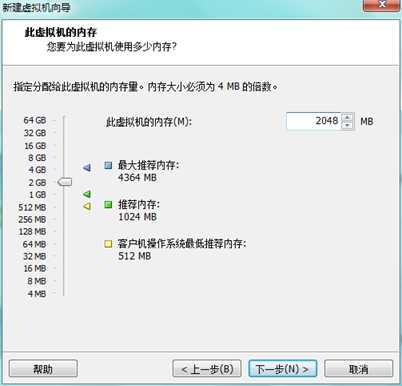Click the 2 GB scale label
The width and height of the screenshot is (402, 386).
click(37, 182)
